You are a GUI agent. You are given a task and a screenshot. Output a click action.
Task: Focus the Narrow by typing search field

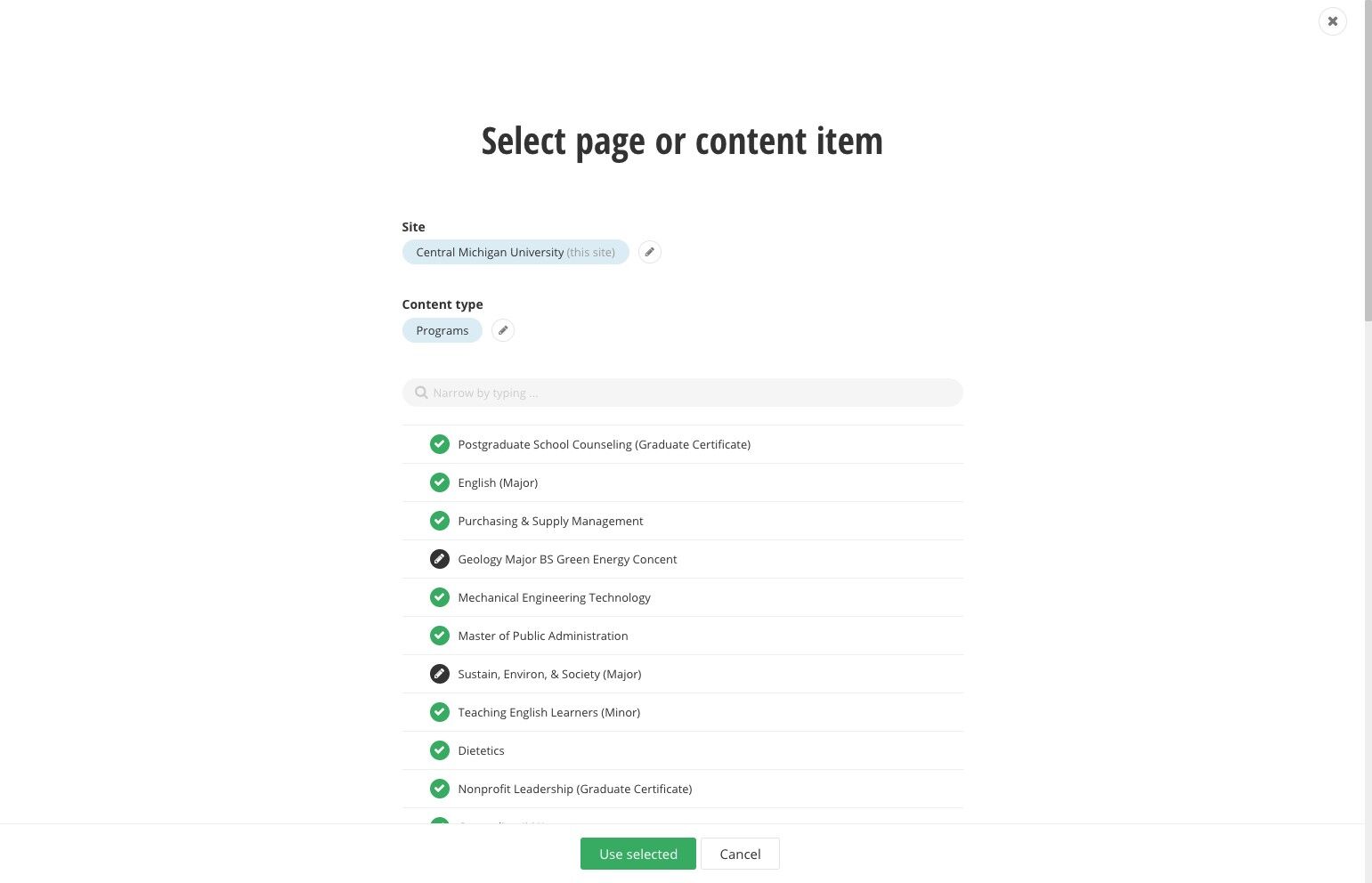click(683, 393)
